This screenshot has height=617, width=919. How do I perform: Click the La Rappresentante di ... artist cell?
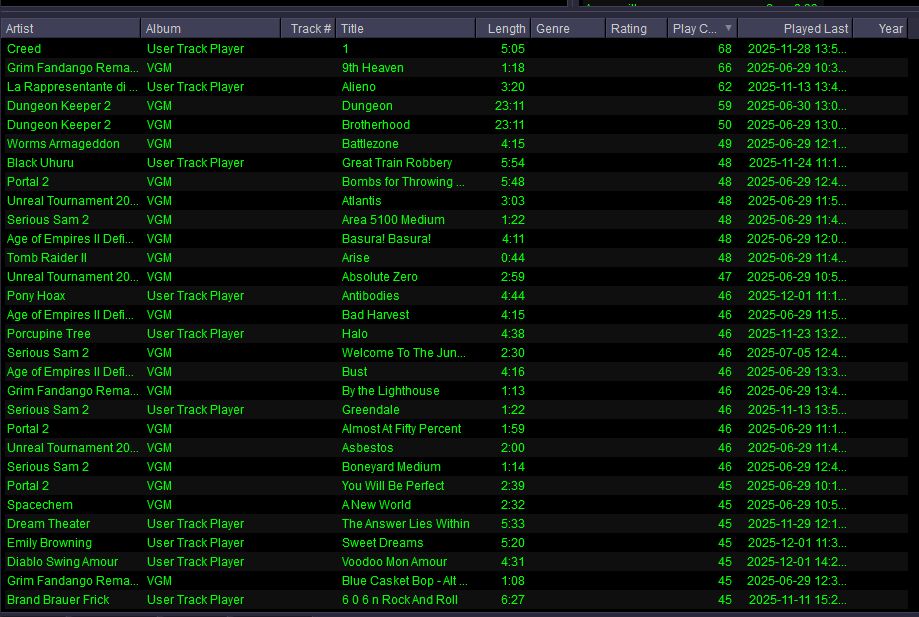click(72, 87)
